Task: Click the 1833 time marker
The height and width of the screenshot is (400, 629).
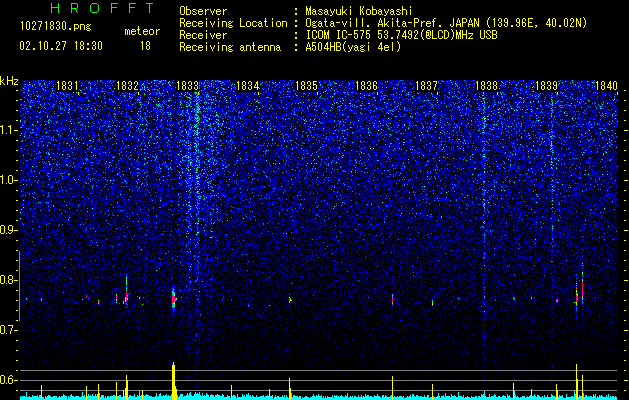Action: (x=187, y=86)
